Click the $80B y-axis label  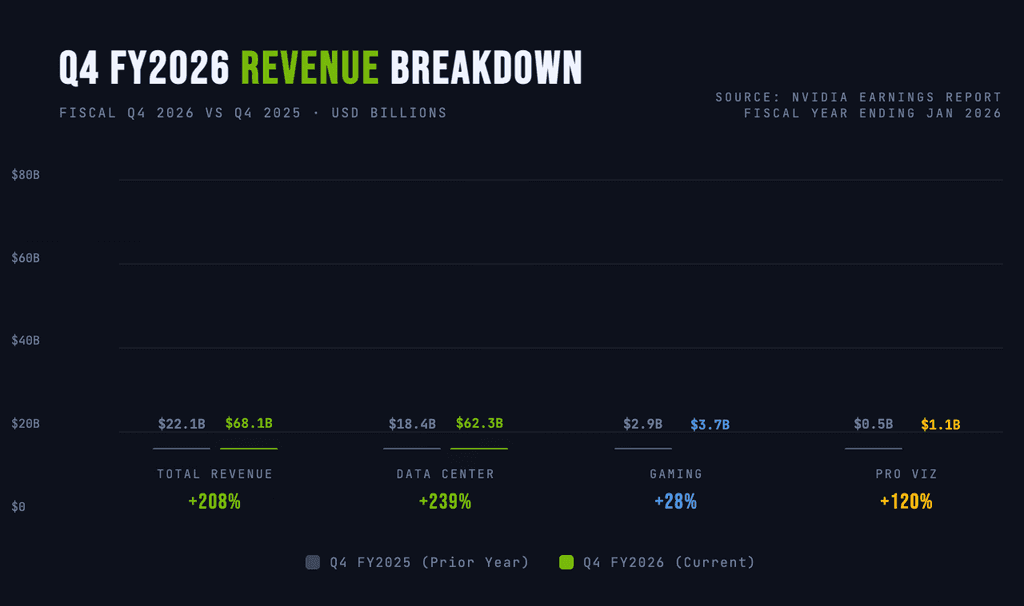click(x=25, y=174)
